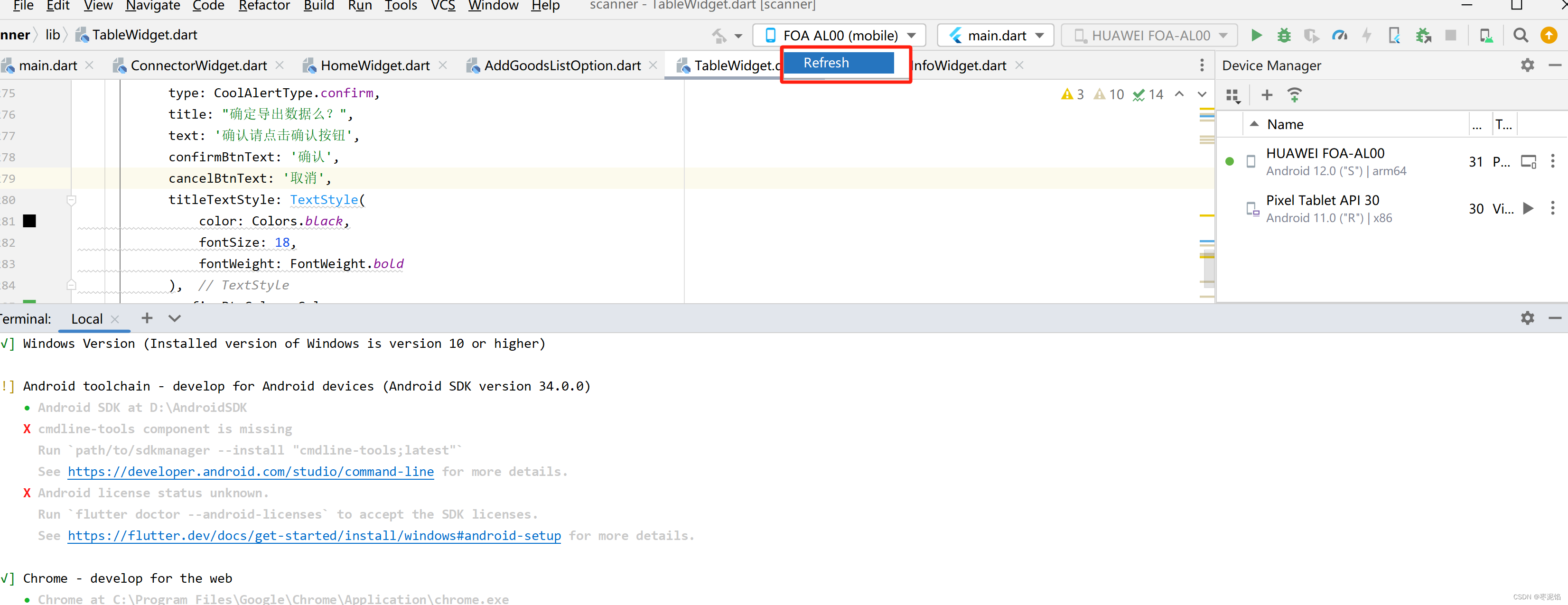Collapse the TextStyle code fold marker
Viewport: 1568px width, 605px height.
[x=71, y=200]
